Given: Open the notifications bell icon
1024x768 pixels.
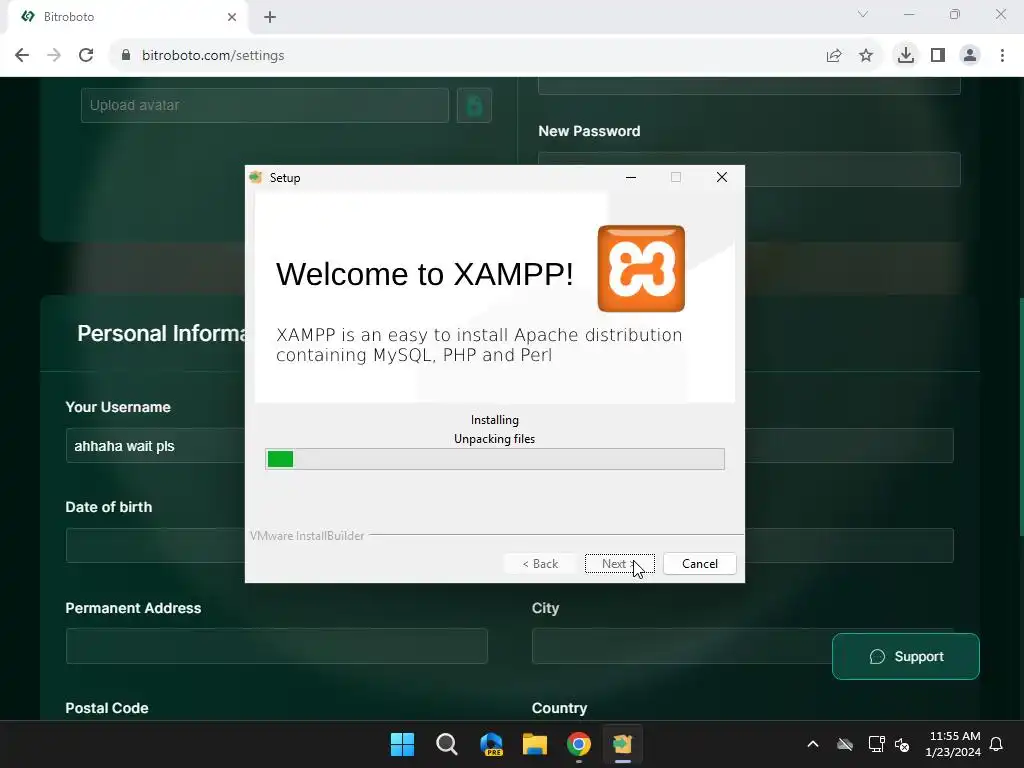Looking at the screenshot, I should (x=997, y=744).
